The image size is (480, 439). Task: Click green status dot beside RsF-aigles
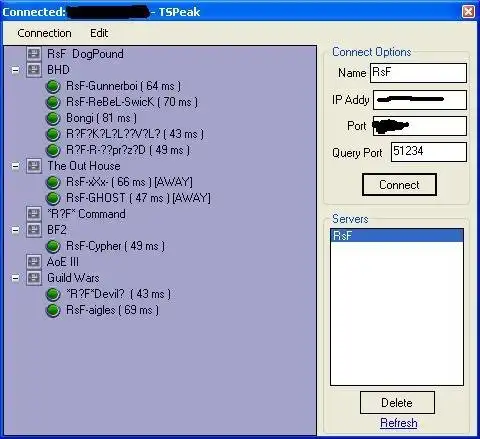tap(53, 310)
